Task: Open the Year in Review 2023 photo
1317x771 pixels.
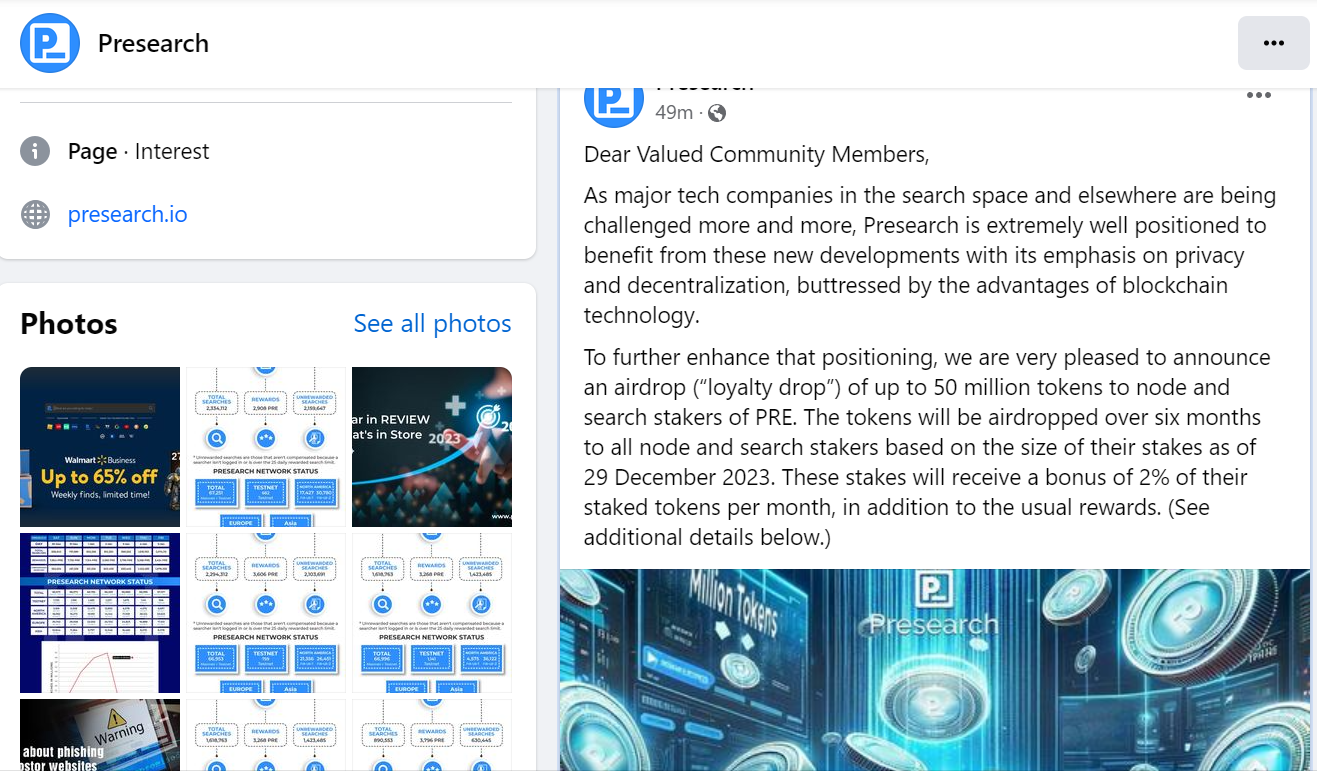Action: click(x=432, y=447)
